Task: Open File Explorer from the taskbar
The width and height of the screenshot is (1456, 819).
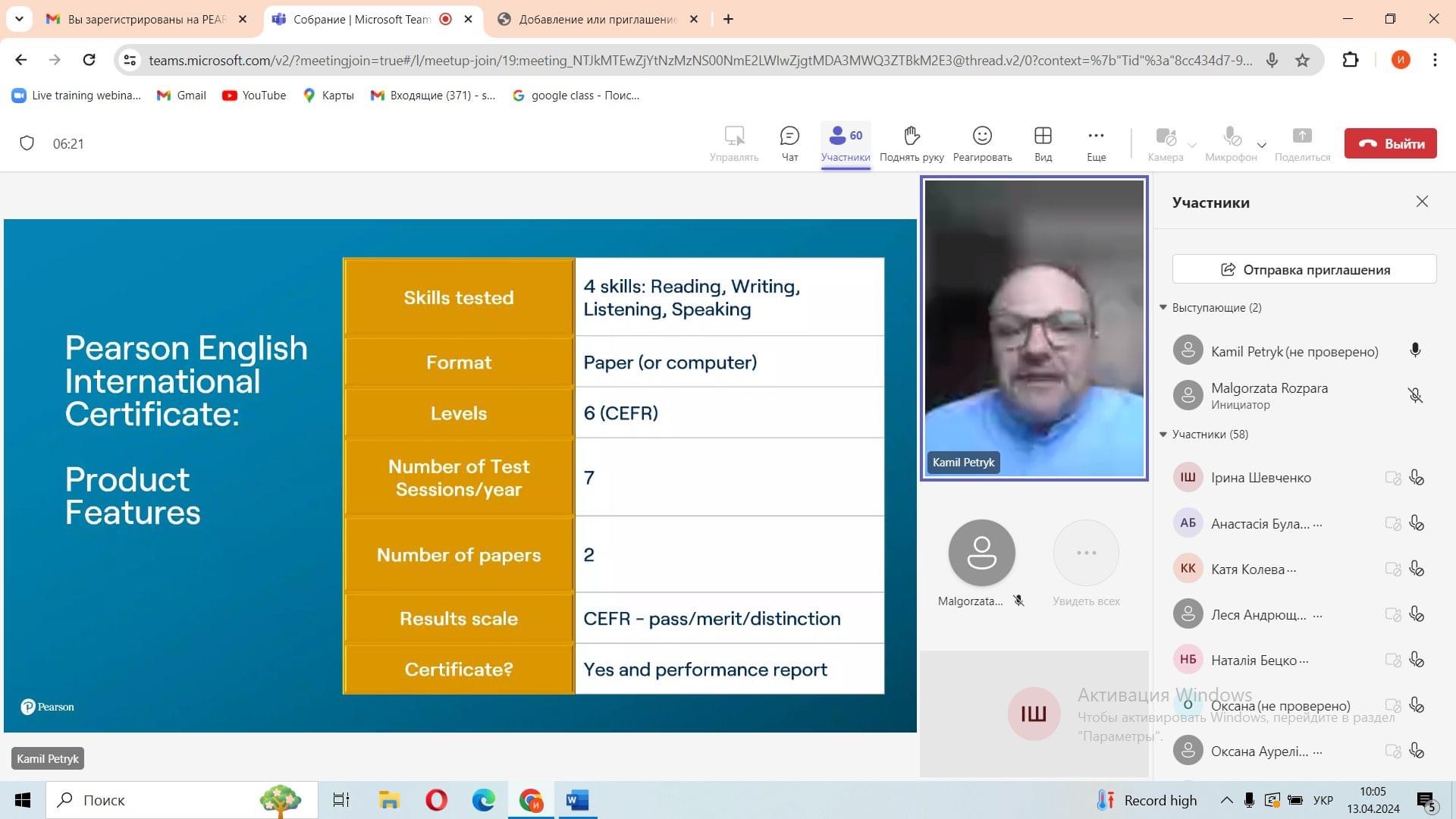Action: (x=389, y=800)
